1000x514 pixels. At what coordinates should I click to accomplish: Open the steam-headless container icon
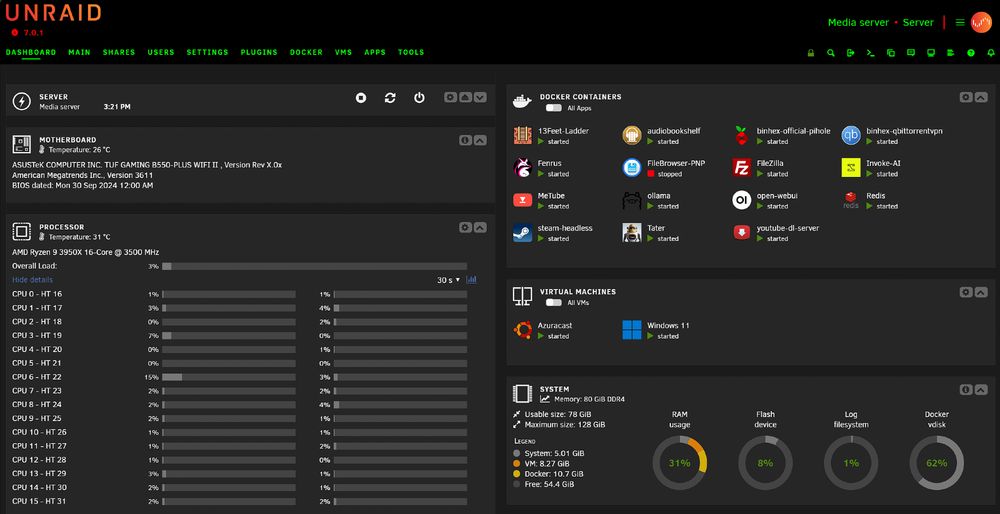click(522, 232)
